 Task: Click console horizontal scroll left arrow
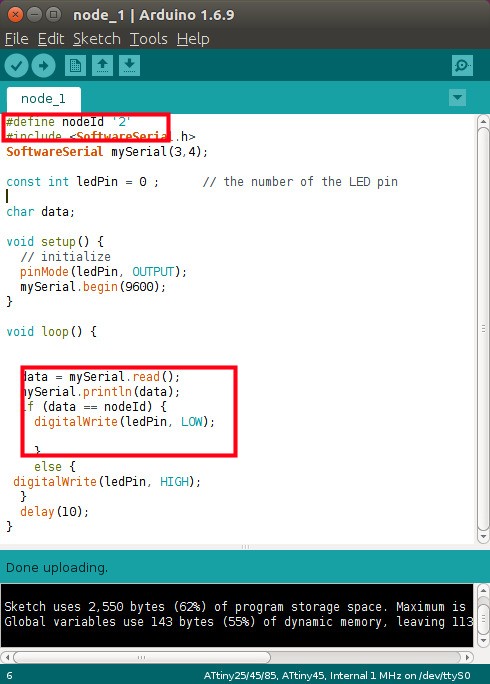[x=7, y=657]
